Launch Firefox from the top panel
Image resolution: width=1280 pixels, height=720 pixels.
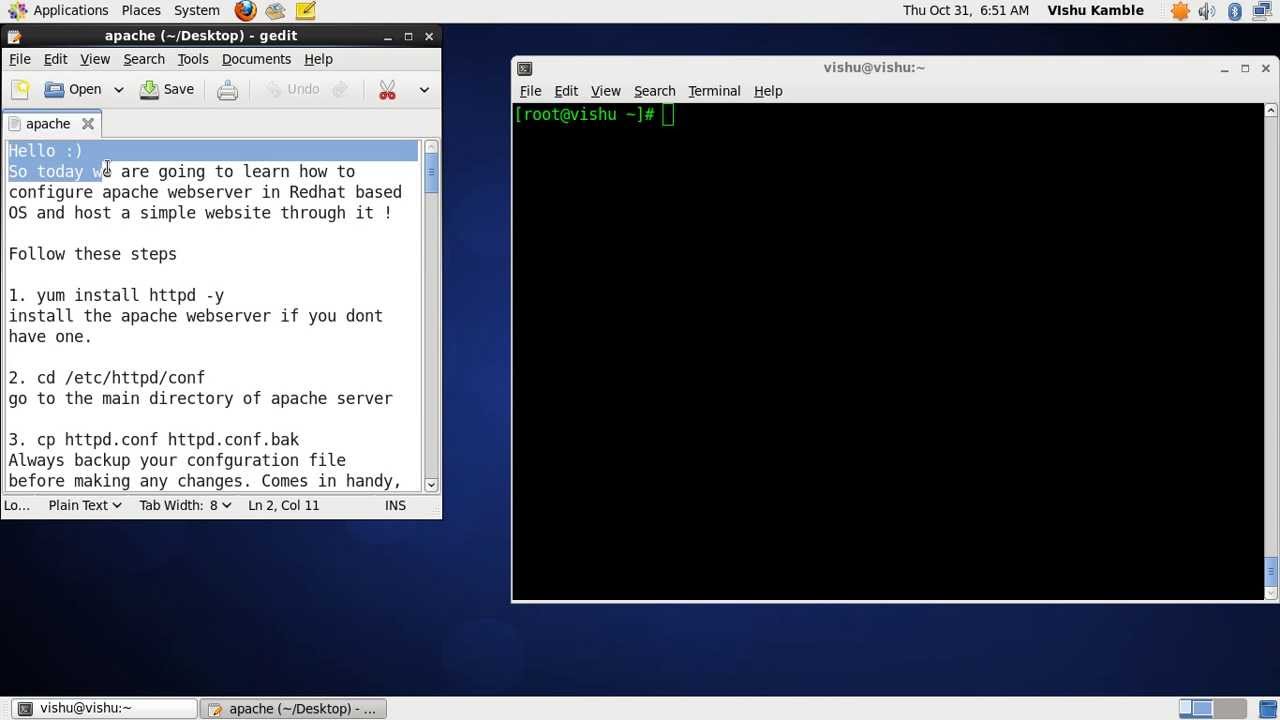click(245, 11)
